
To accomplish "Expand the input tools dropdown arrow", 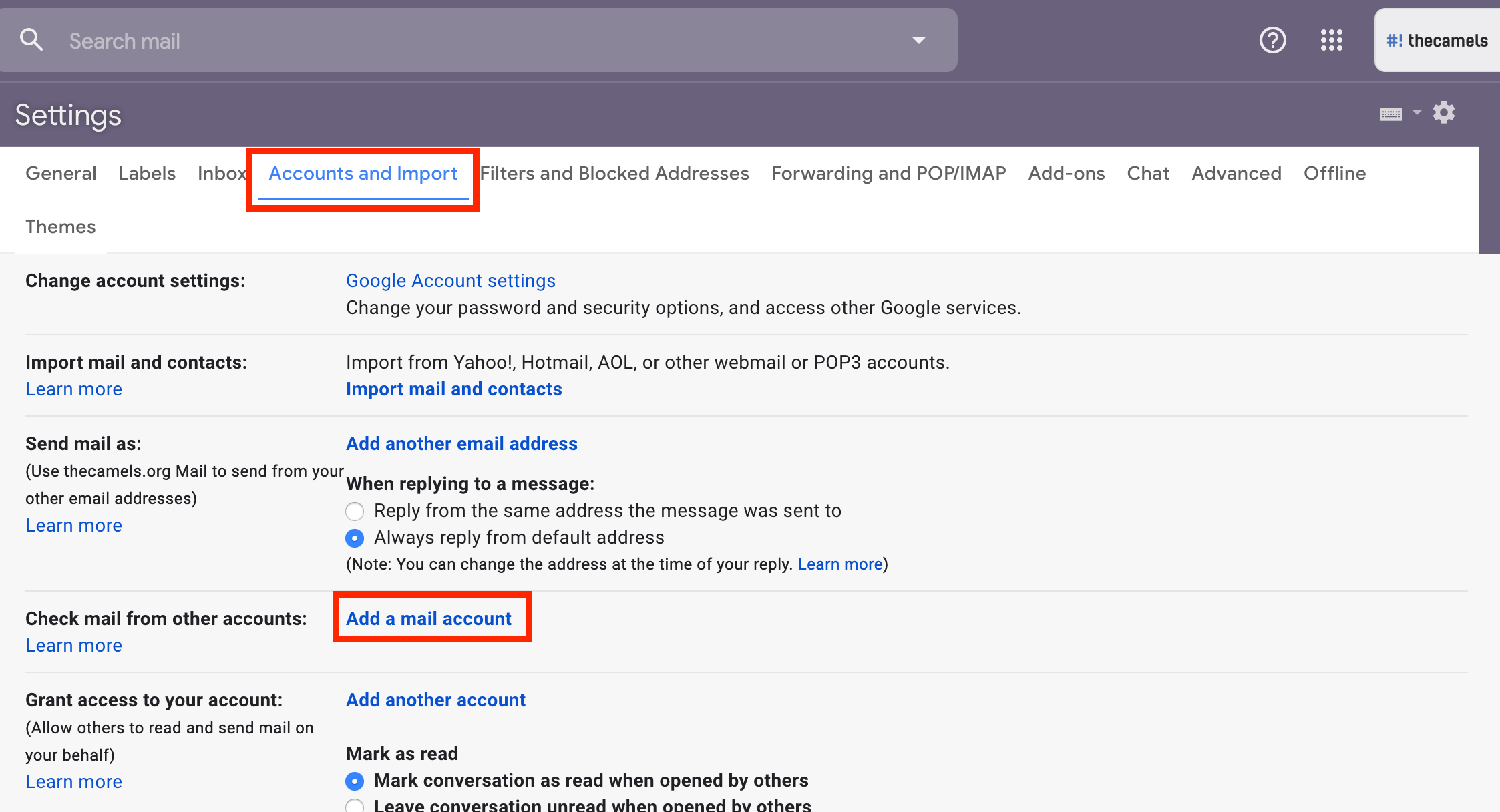I will (1417, 112).
